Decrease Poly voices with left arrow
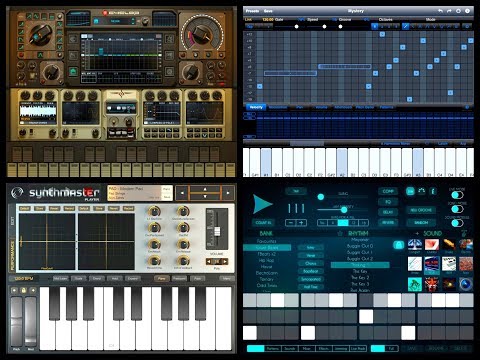480x360 pixels. tap(209, 262)
